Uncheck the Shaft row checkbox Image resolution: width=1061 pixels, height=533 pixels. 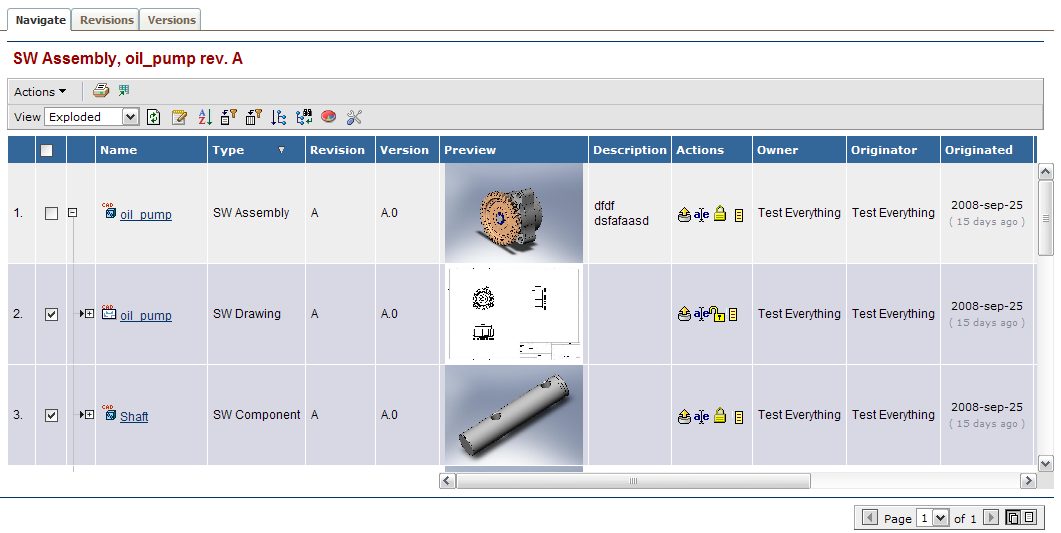pyautogui.click(x=52, y=415)
